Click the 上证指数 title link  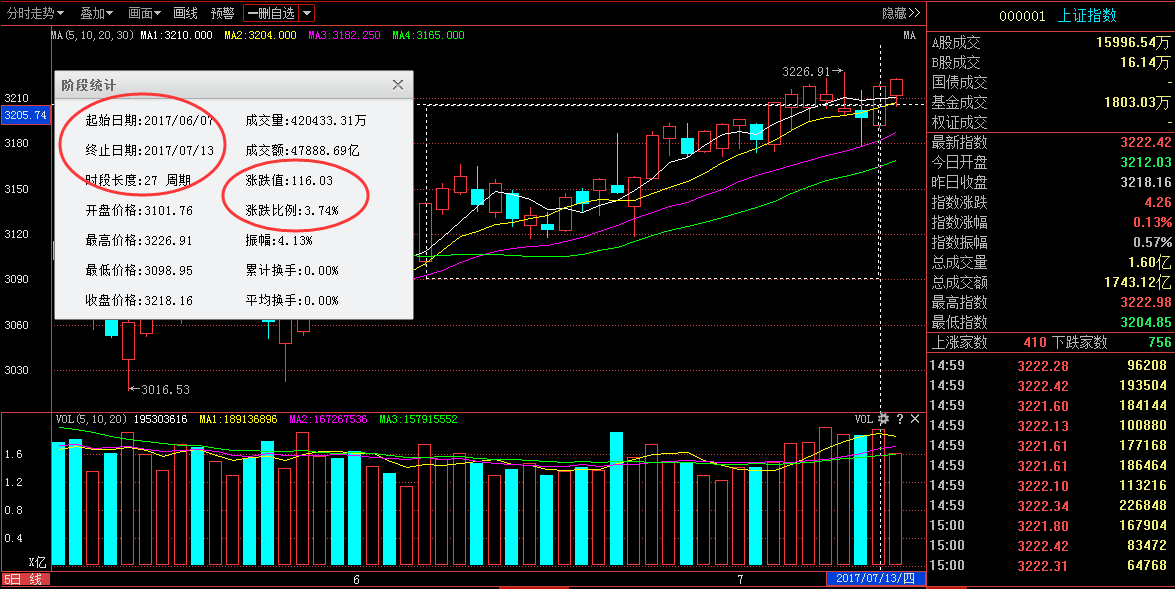[x=1087, y=15]
